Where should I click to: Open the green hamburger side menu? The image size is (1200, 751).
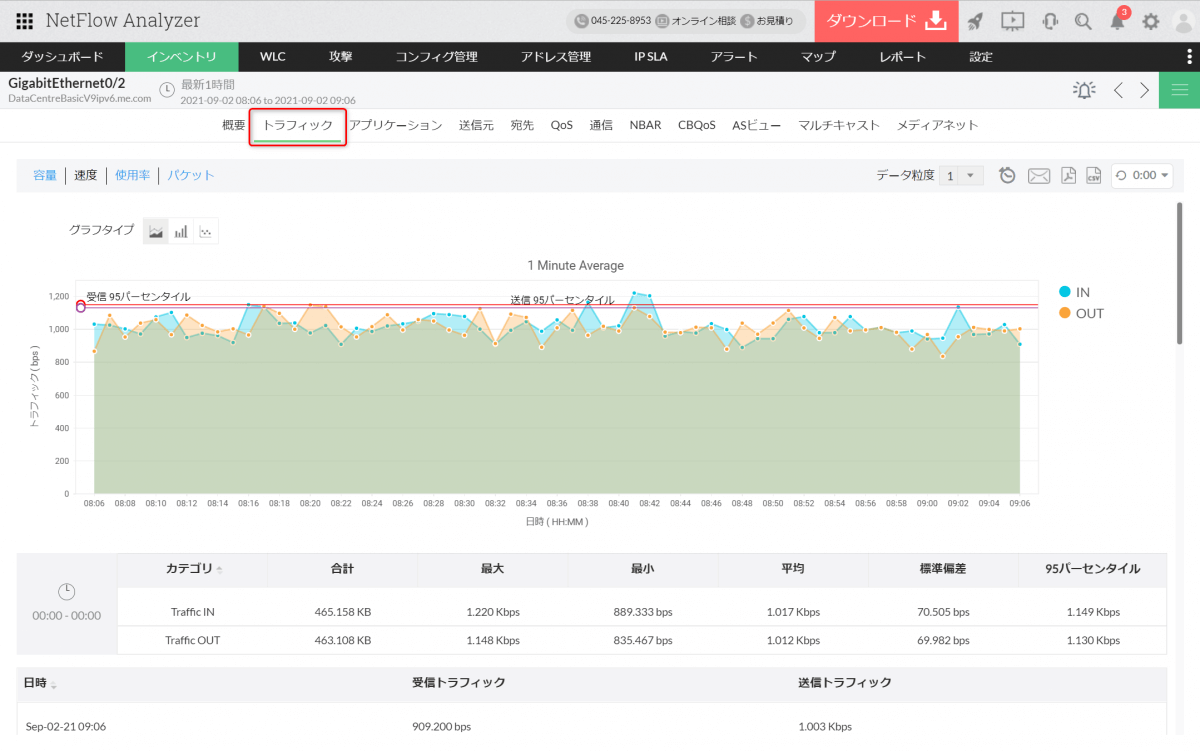(1179, 90)
